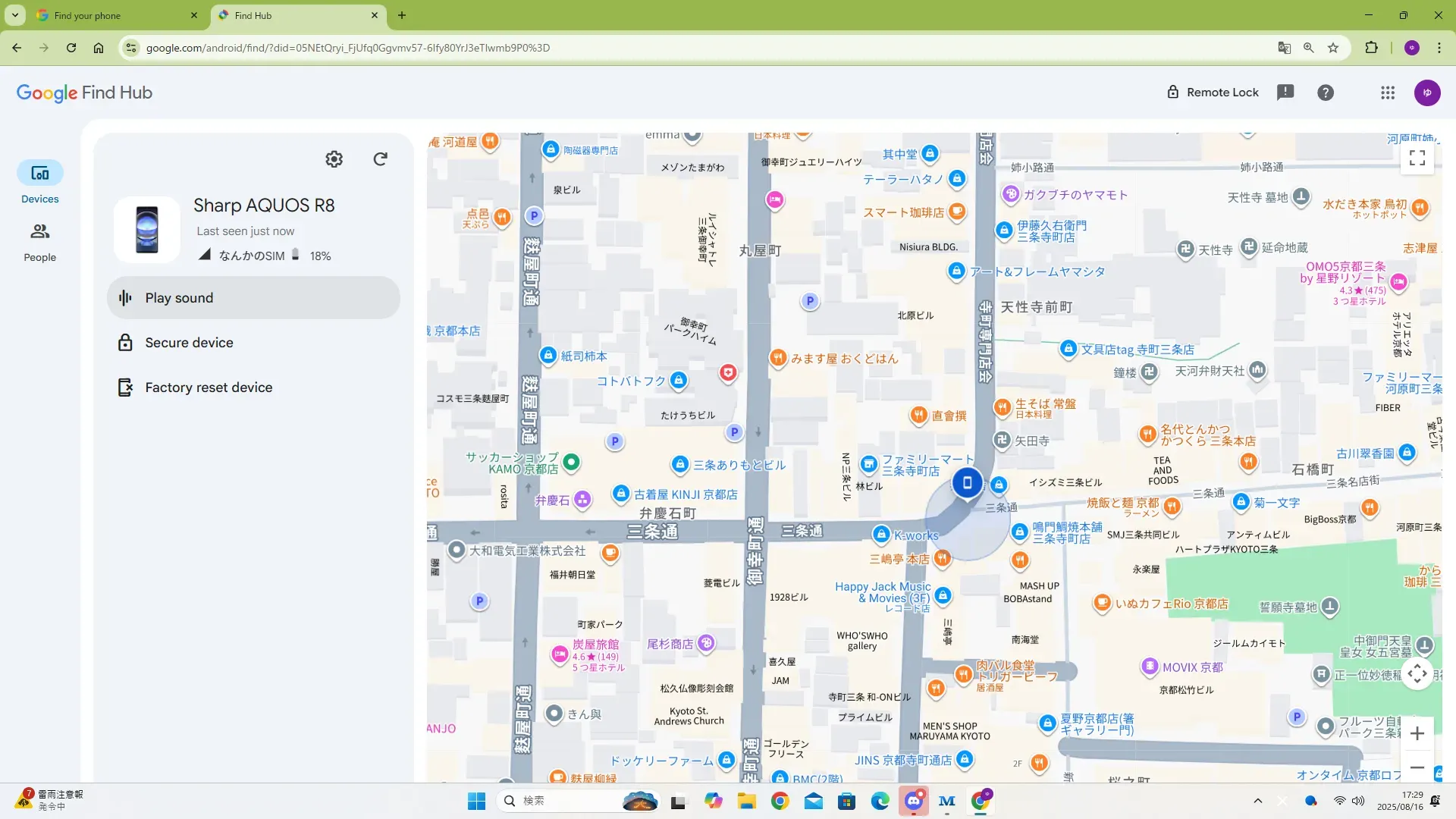Open the Google account avatar menu
Viewport: 1456px width, 819px height.
coord(1426,93)
